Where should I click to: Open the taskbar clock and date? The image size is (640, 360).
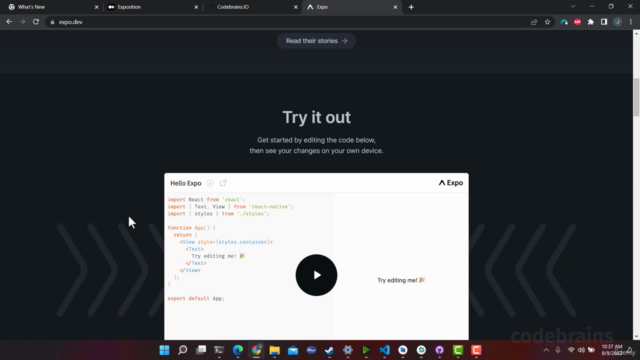tap(611, 350)
